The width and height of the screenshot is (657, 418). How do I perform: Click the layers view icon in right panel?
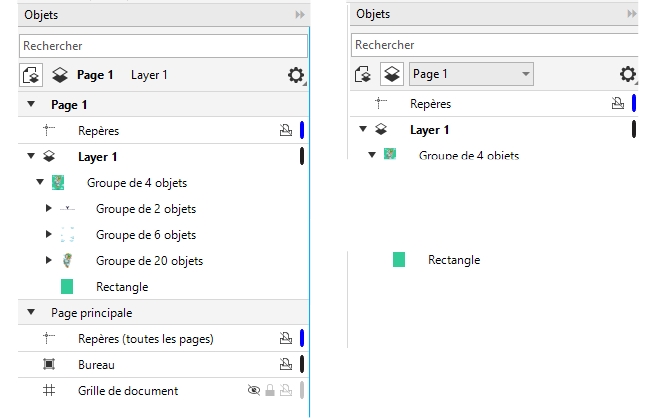pos(393,74)
